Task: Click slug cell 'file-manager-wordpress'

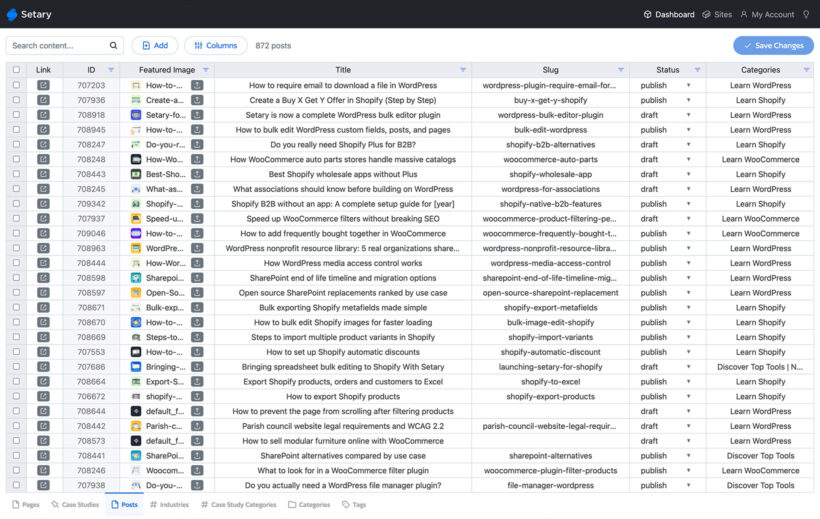Action: point(551,486)
